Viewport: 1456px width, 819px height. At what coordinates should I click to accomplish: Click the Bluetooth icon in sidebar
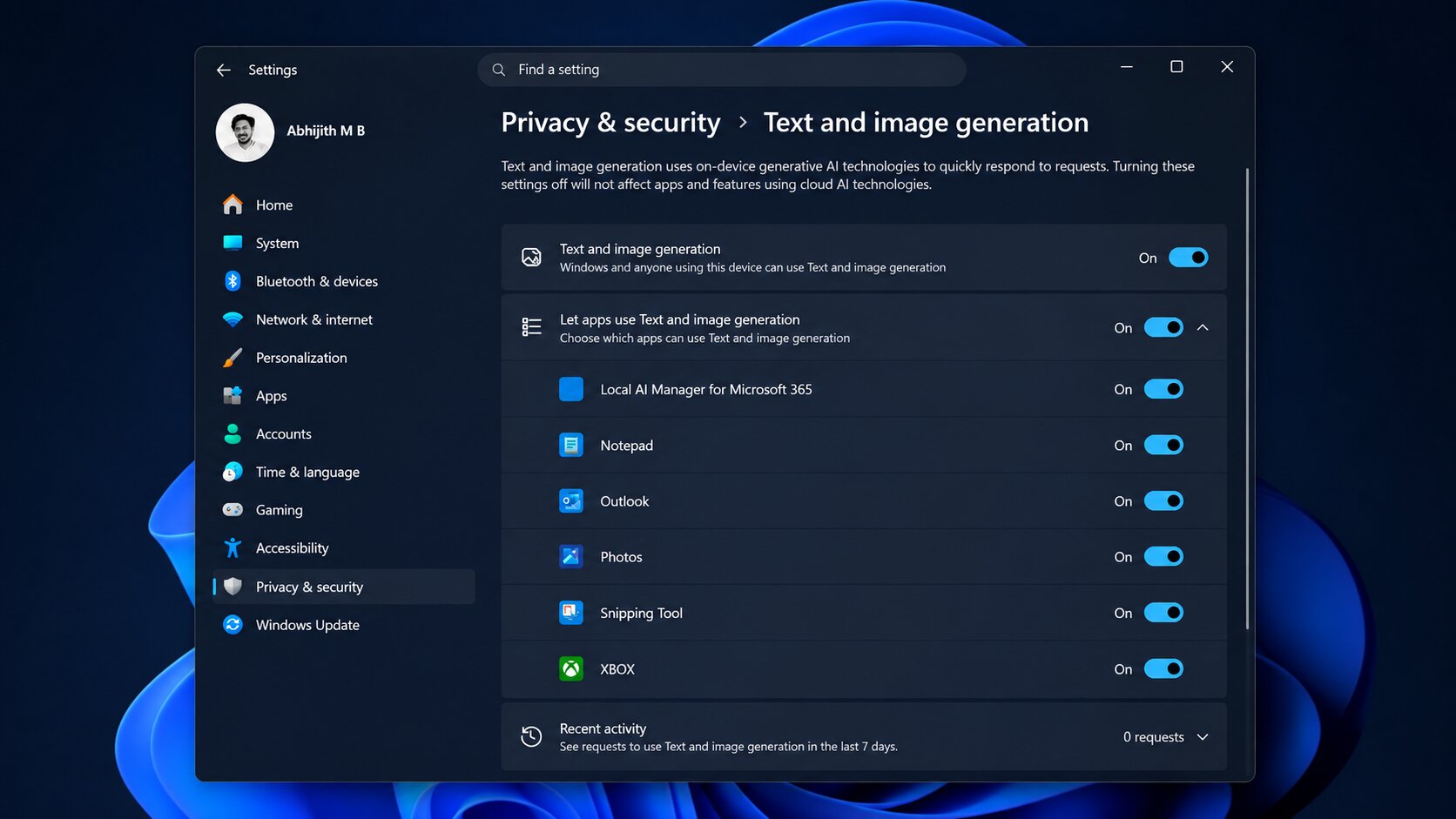(x=233, y=281)
